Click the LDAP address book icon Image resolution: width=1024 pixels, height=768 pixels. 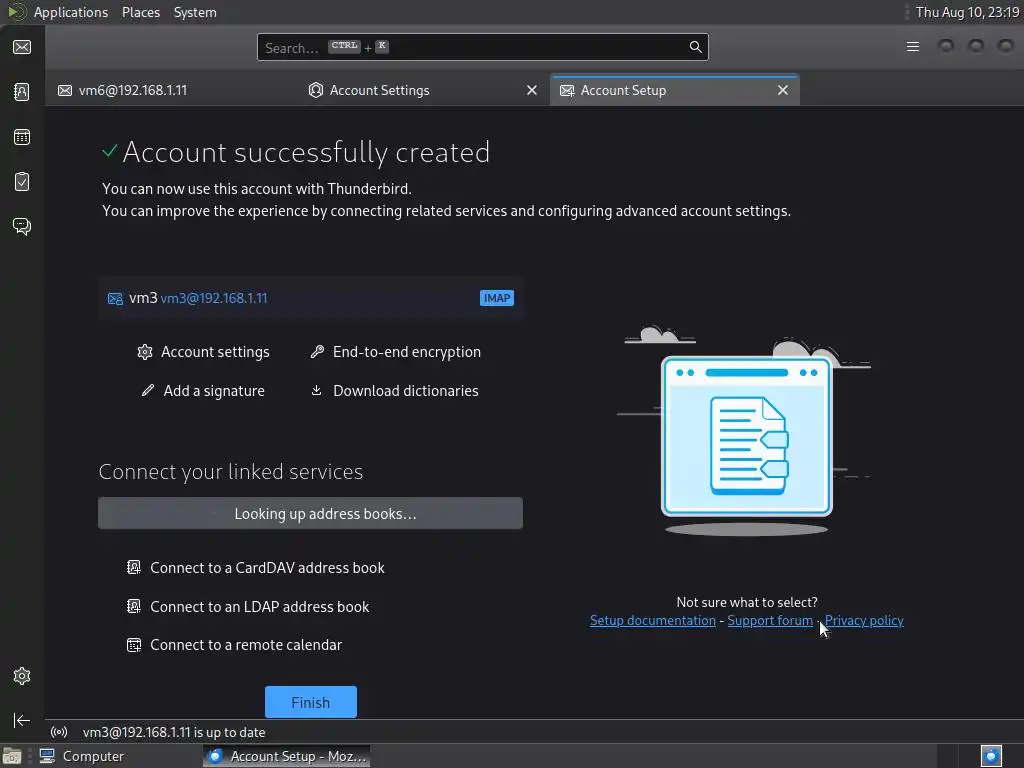click(134, 607)
